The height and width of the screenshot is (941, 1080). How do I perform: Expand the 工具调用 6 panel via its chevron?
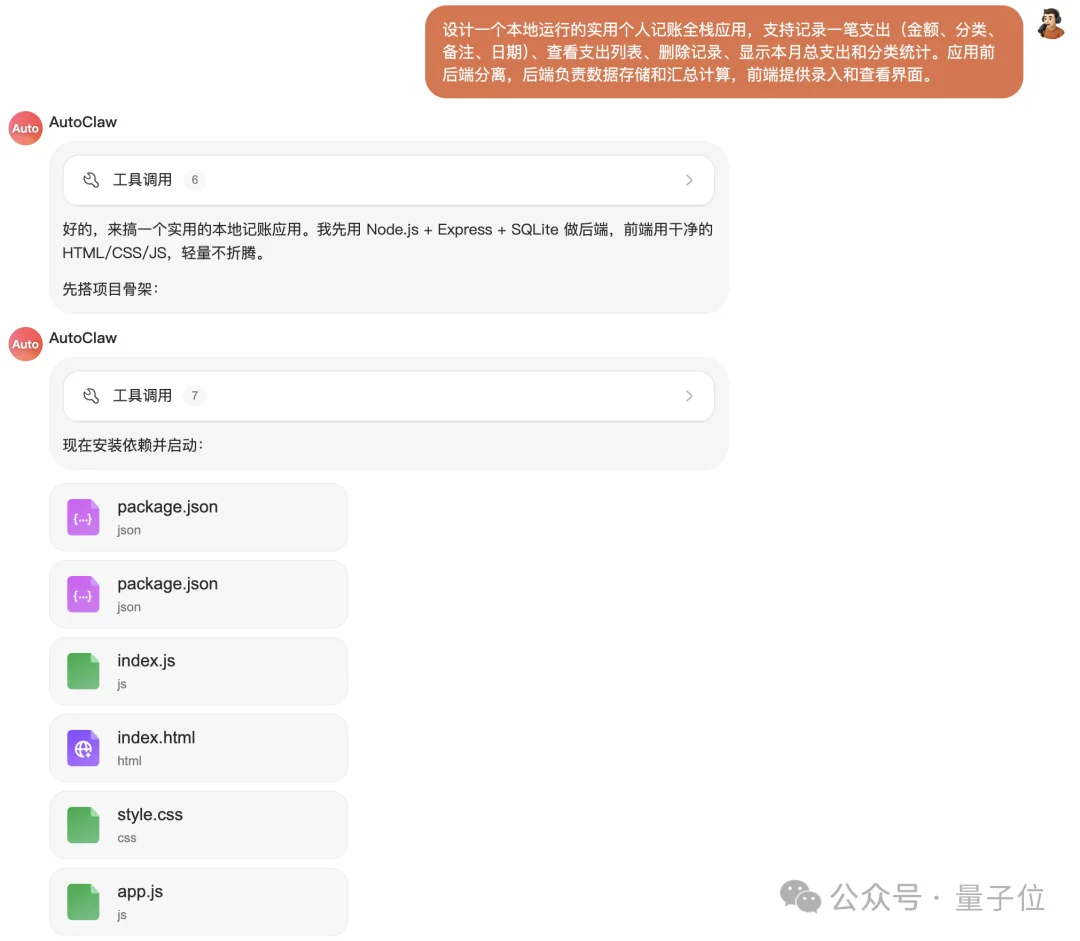tap(689, 179)
